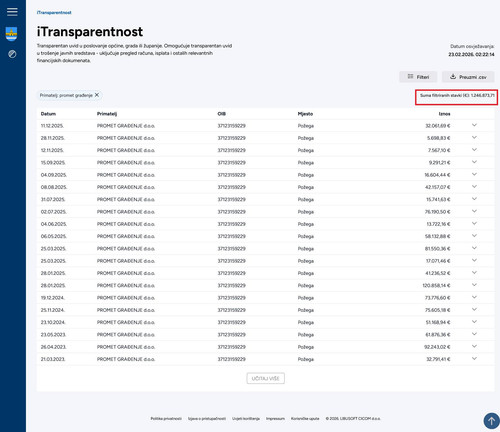Click the amount '76.190,50 €'
The height and width of the screenshot is (432, 500).
(x=438, y=212)
